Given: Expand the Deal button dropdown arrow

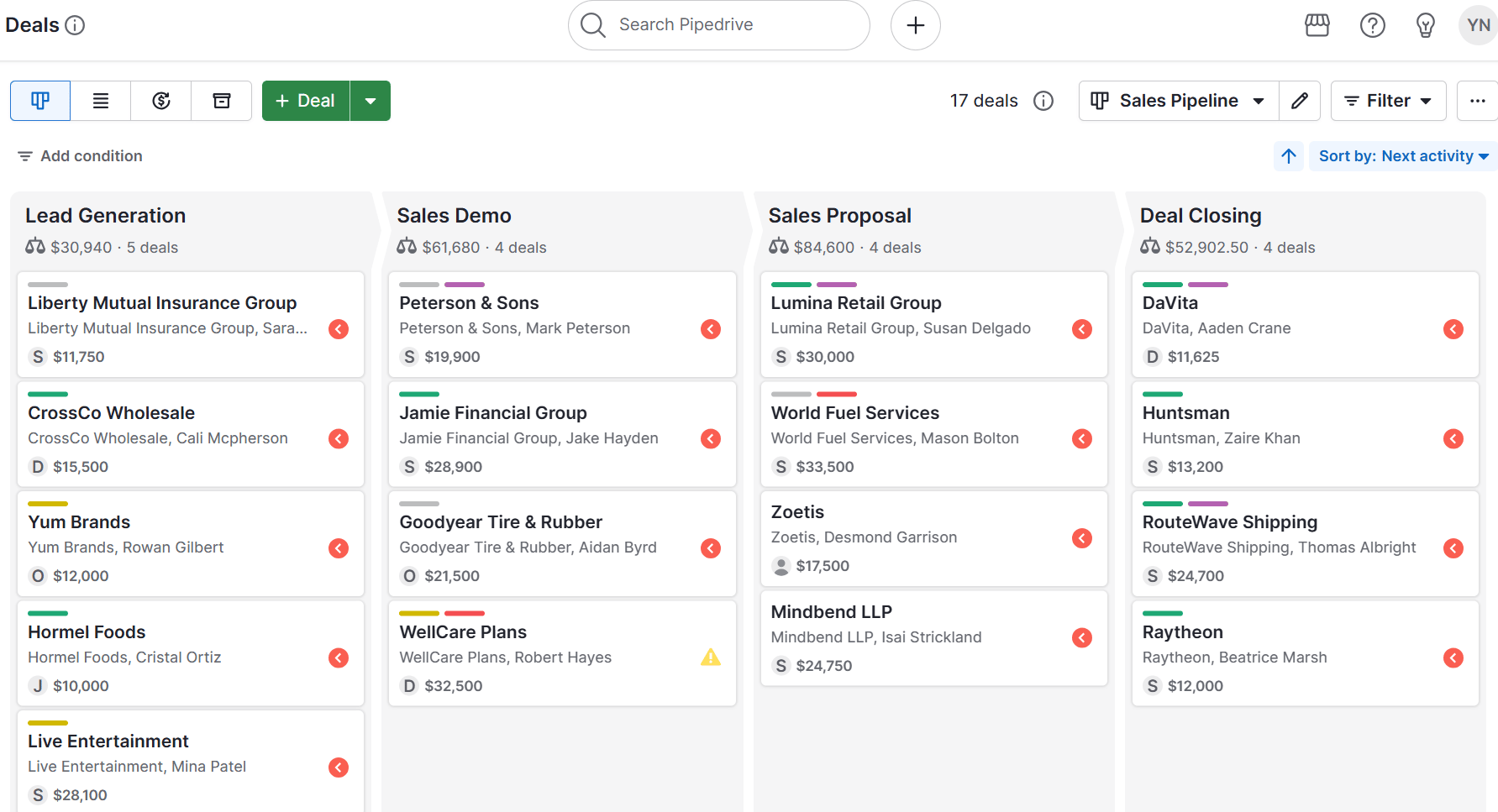Looking at the screenshot, I should click(371, 101).
